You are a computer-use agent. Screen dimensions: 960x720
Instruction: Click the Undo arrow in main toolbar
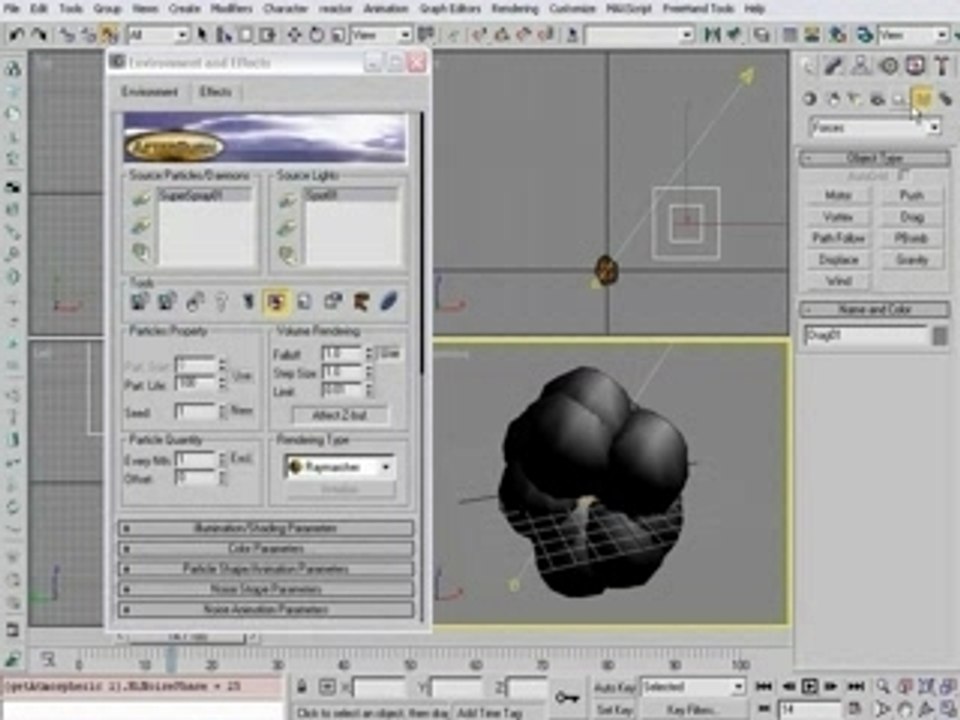tap(16, 35)
